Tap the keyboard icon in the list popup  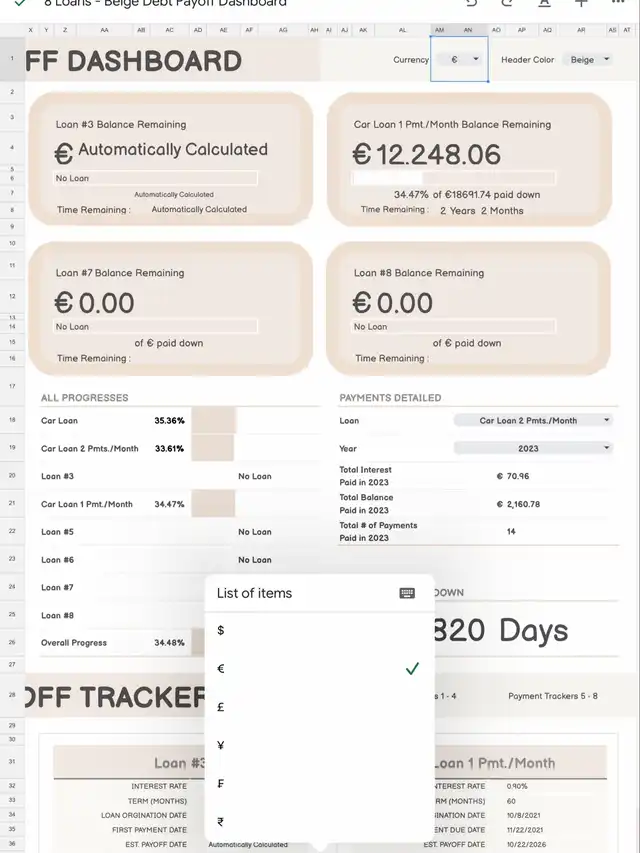[x=407, y=593]
